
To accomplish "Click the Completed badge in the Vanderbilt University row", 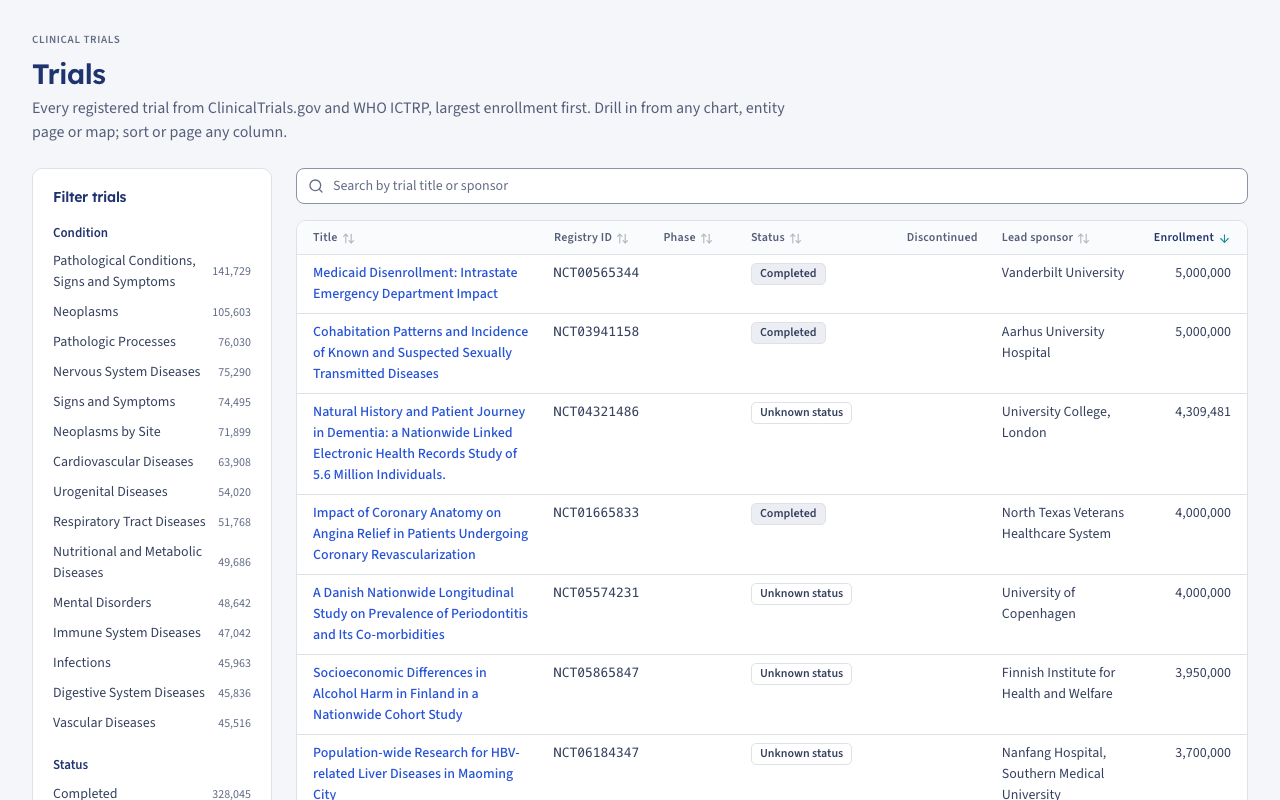I will (x=788, y=274).
